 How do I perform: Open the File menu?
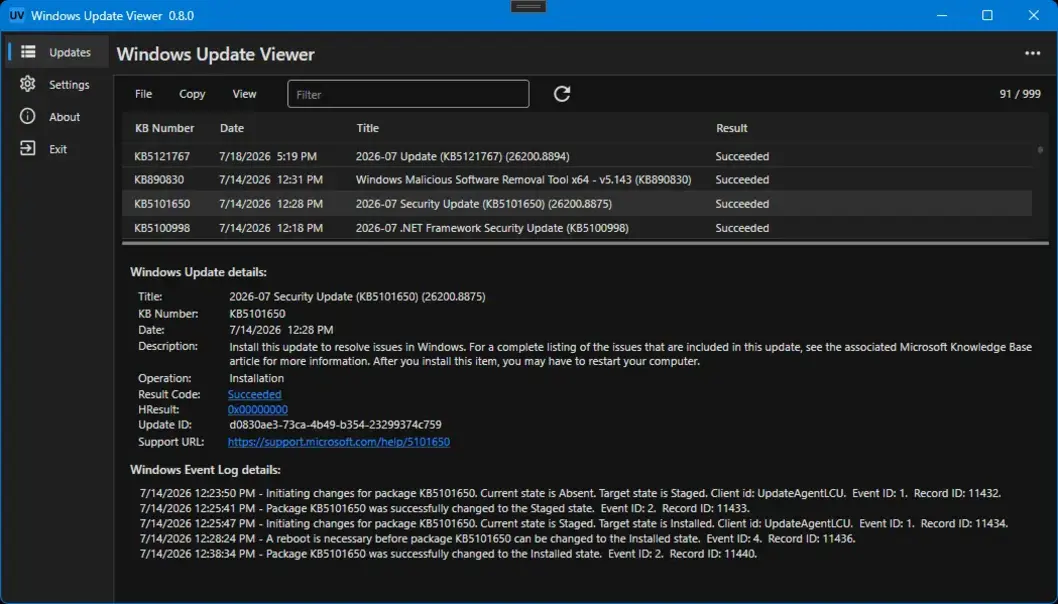point(143,94)
